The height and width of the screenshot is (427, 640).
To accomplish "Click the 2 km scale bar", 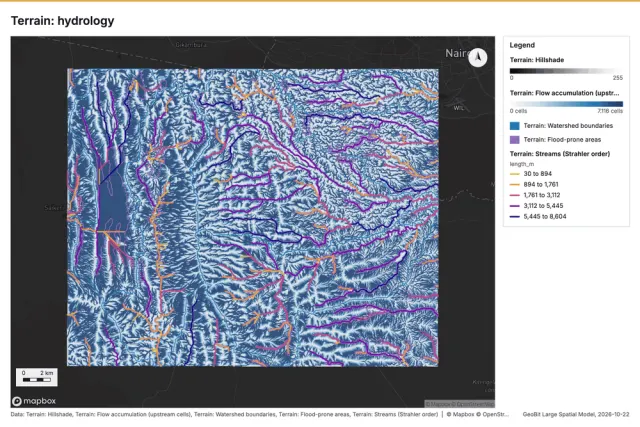I will point(37,377).
